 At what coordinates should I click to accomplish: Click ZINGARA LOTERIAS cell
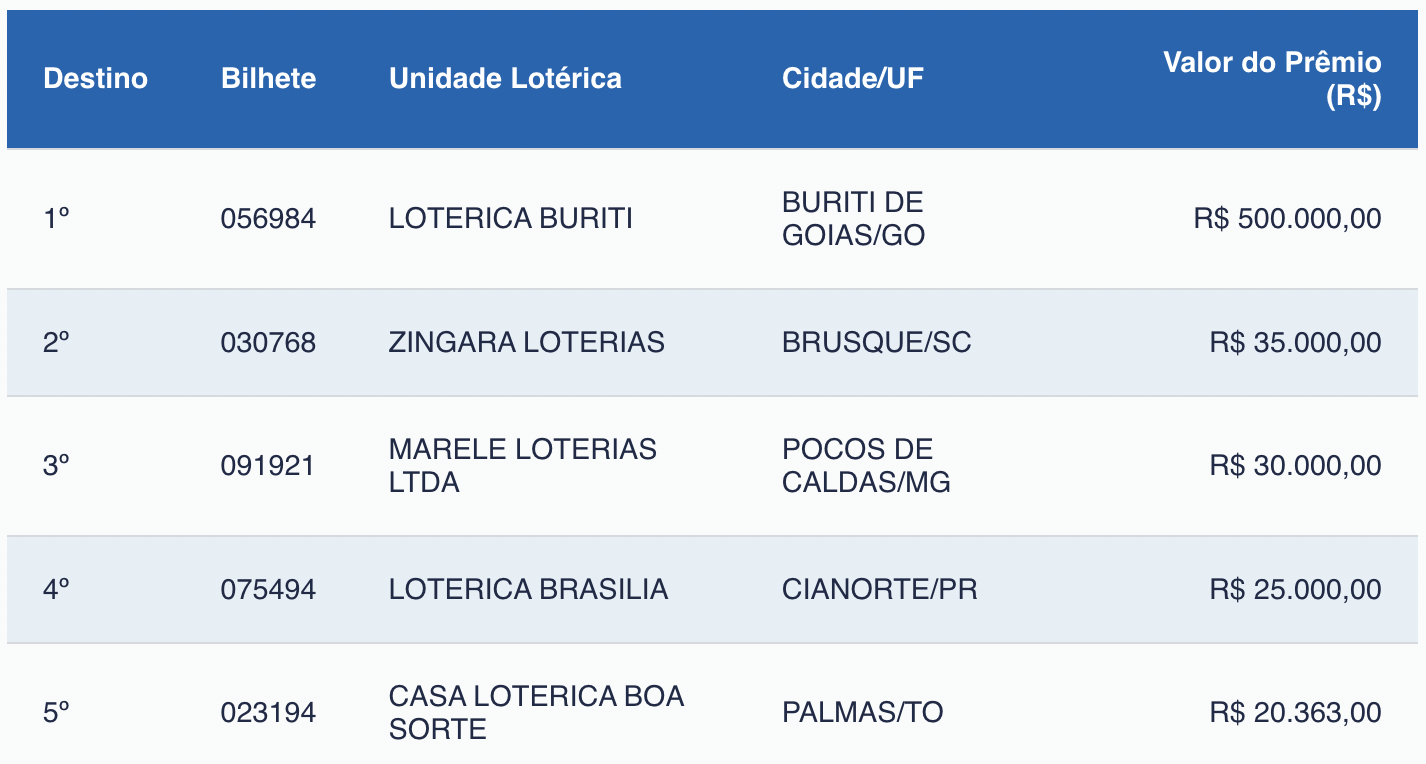point(526,343)
